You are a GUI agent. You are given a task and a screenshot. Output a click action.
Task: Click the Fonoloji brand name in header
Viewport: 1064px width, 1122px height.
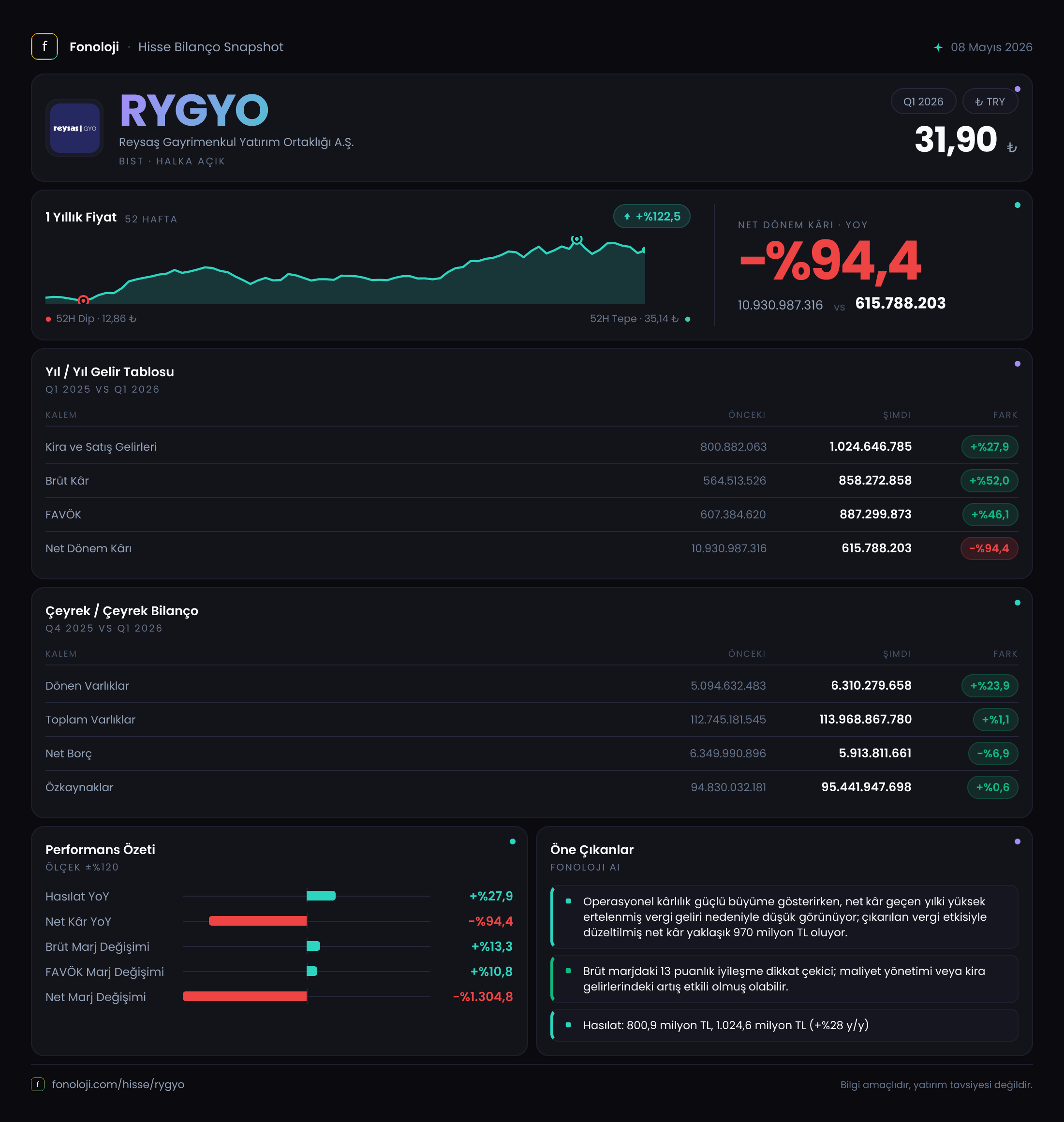pyautogui.click(x=94, y=47)
